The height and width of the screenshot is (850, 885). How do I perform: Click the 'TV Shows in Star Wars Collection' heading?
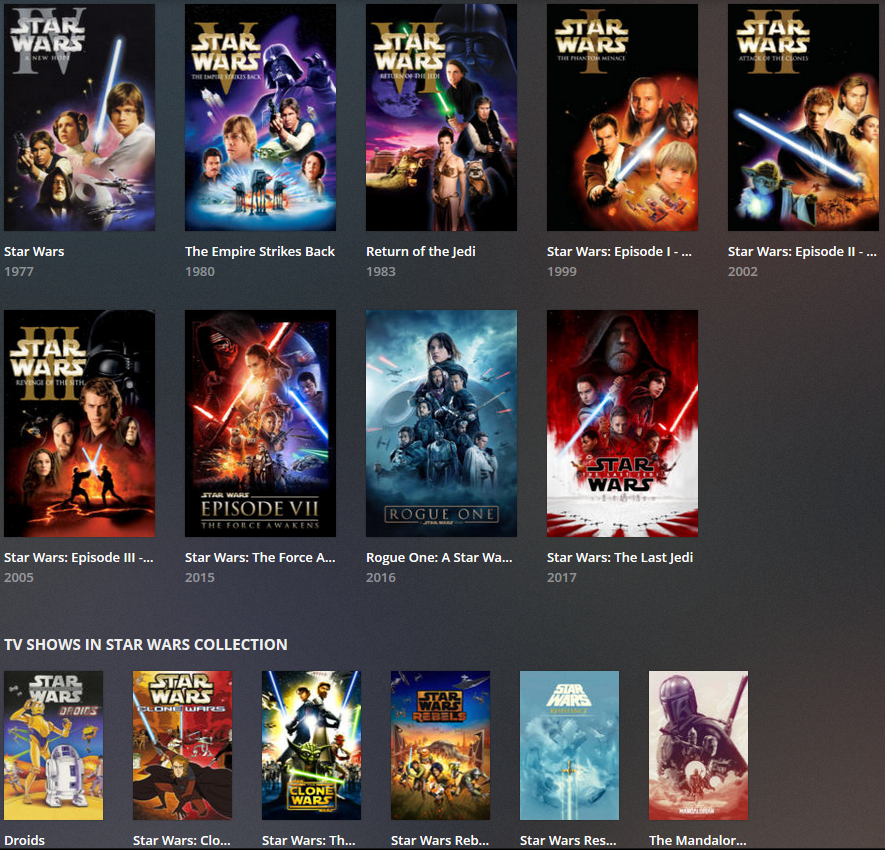pyautogui.click(x=146, y=645)
